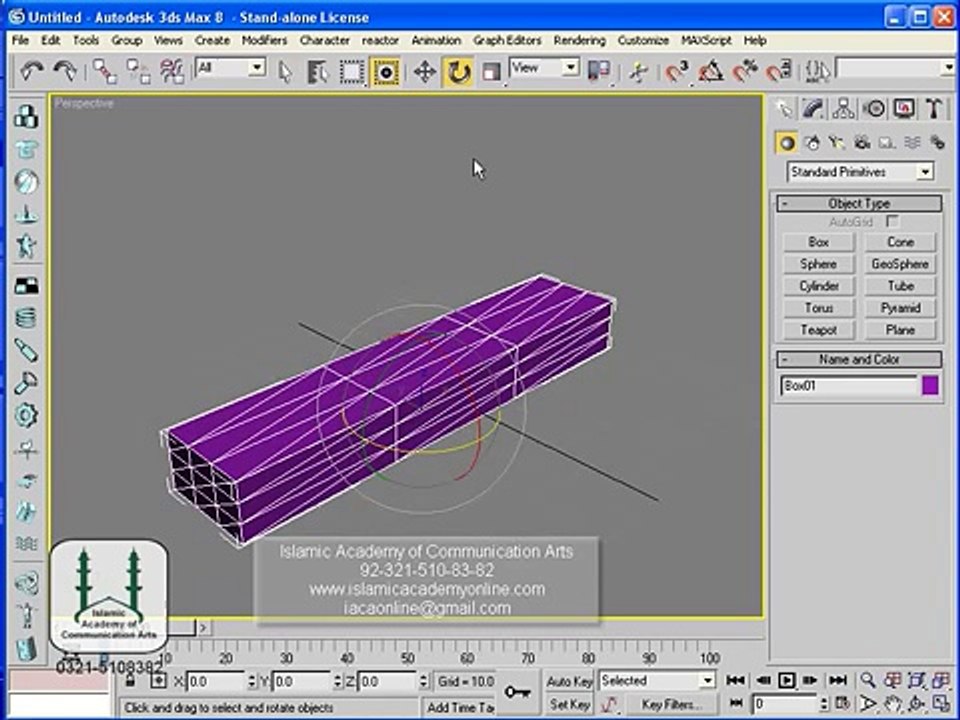Open the purple object color swatch
The width and height of the screenshot is (960, 720).
tap(930, 386)
